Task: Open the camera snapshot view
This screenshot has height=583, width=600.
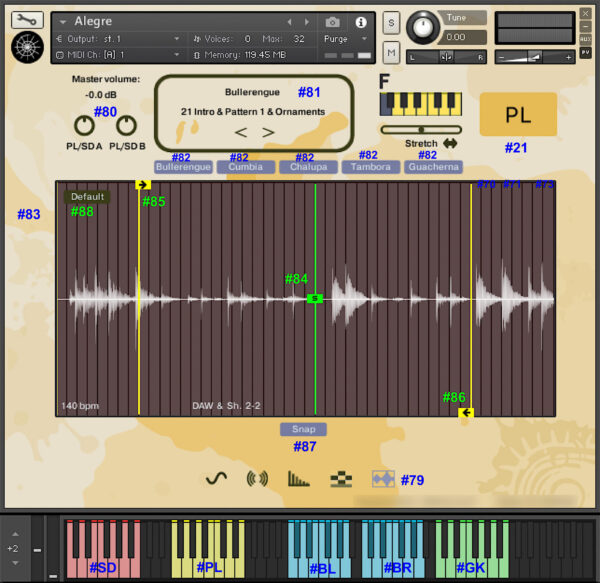Action: (333, 22)
